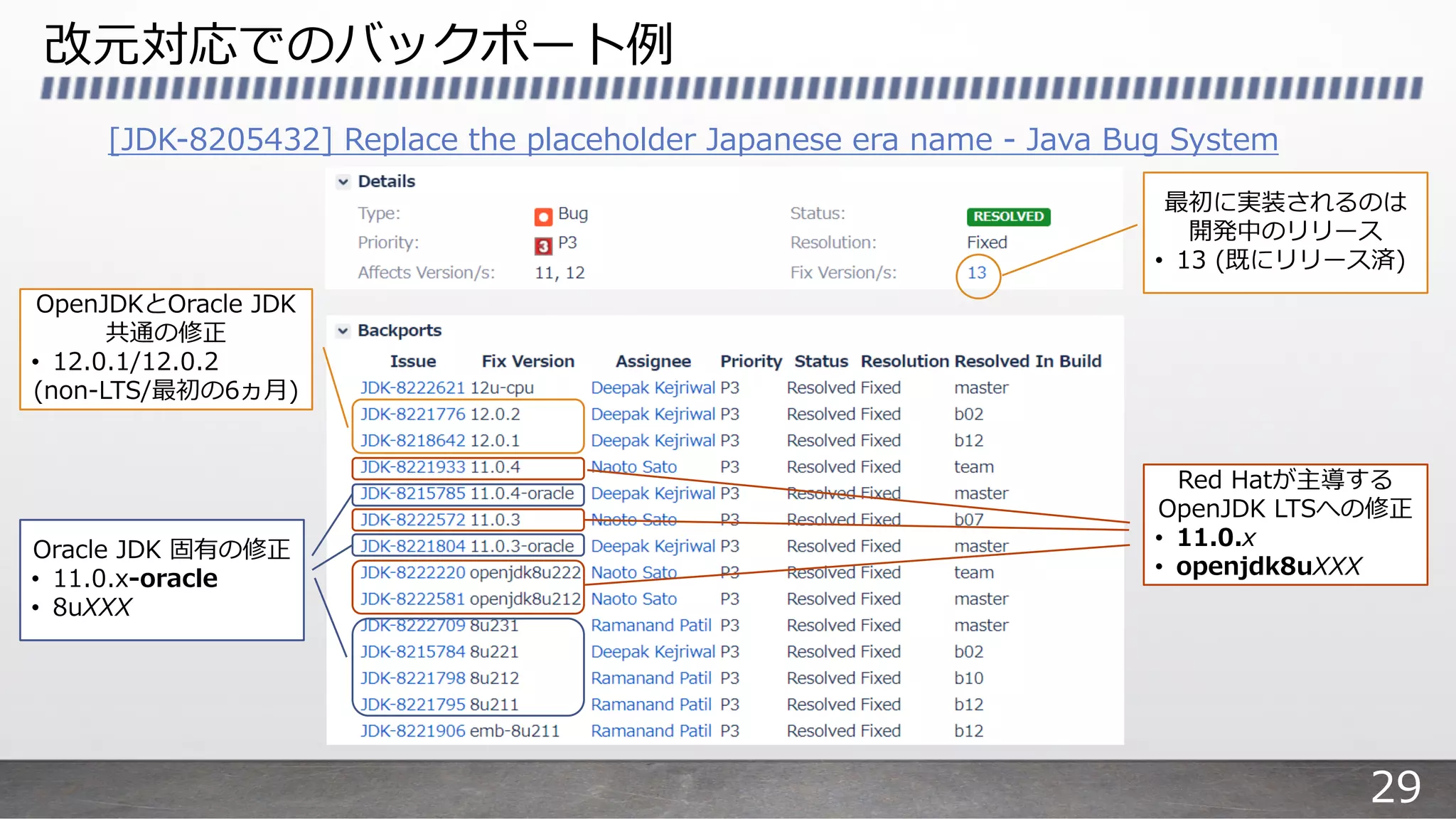Image resolution: width=1456 pixels, height=819 pixels.
Task: Click fix version openjdk8u222 cell
Action: [525, 572]
